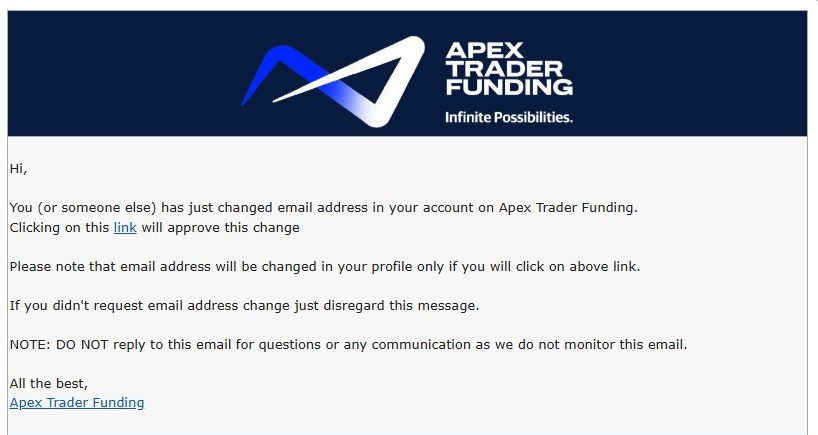The width and height of the screenshot is (818, 435).
Task: Click the 'All the best,' closing line
Action: (49, 384)
